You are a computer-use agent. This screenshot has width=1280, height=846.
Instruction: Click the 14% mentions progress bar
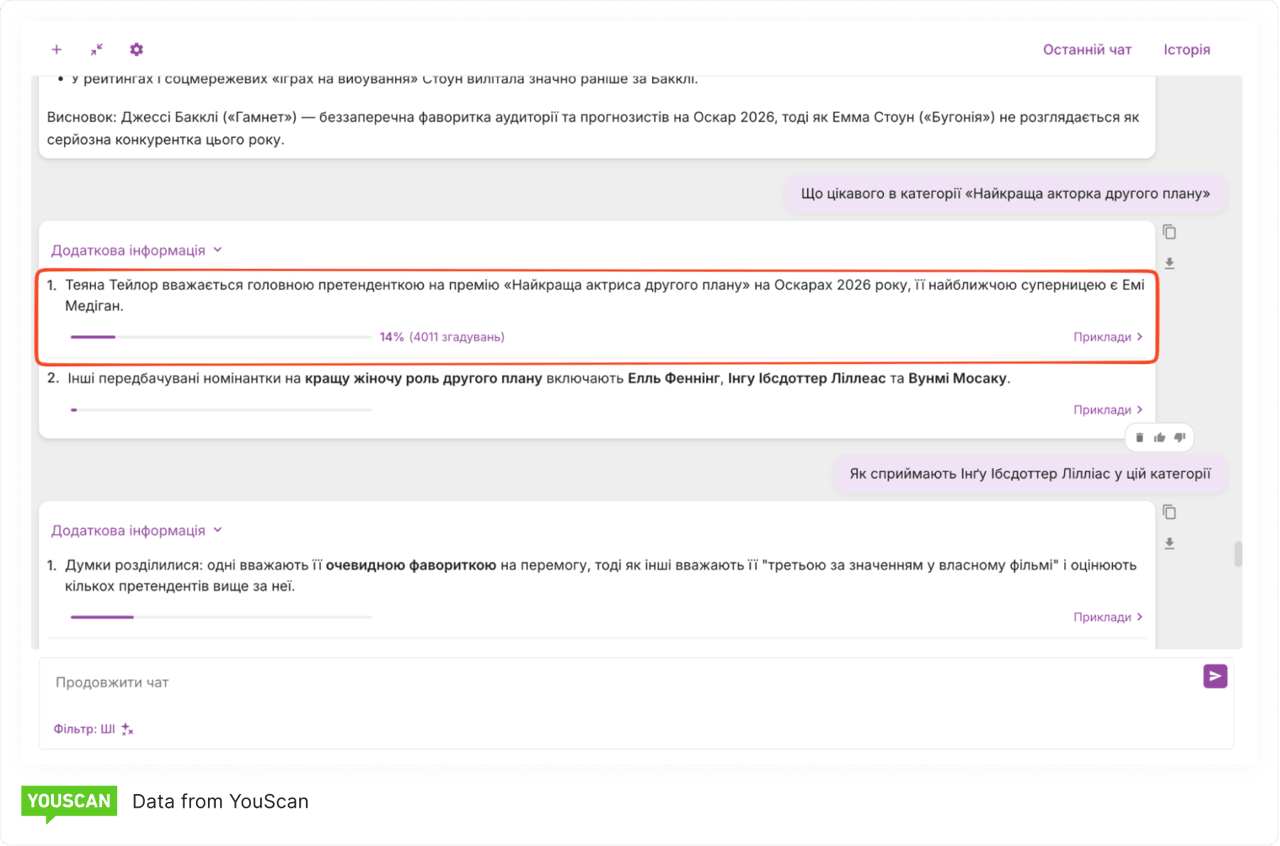tap(220, 338)
